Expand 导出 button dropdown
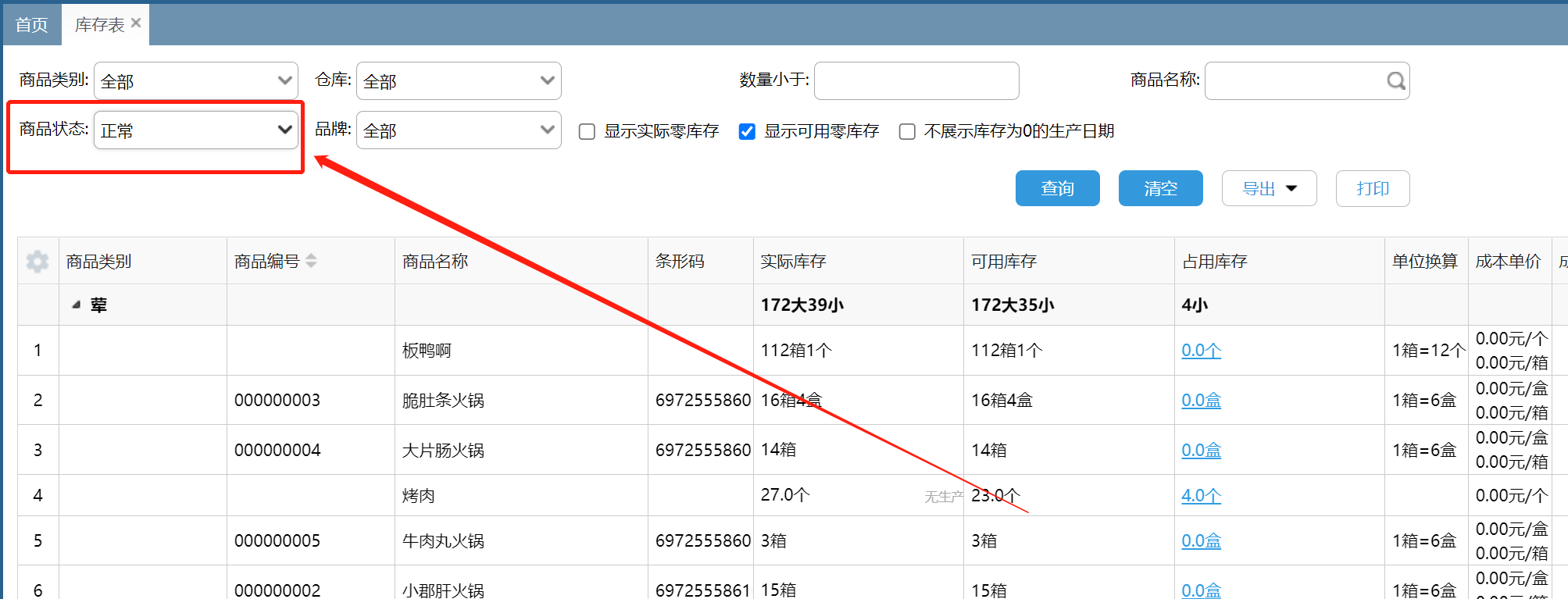The height and width of the screenshot is (599, 1568). [x=1269, y=188]
